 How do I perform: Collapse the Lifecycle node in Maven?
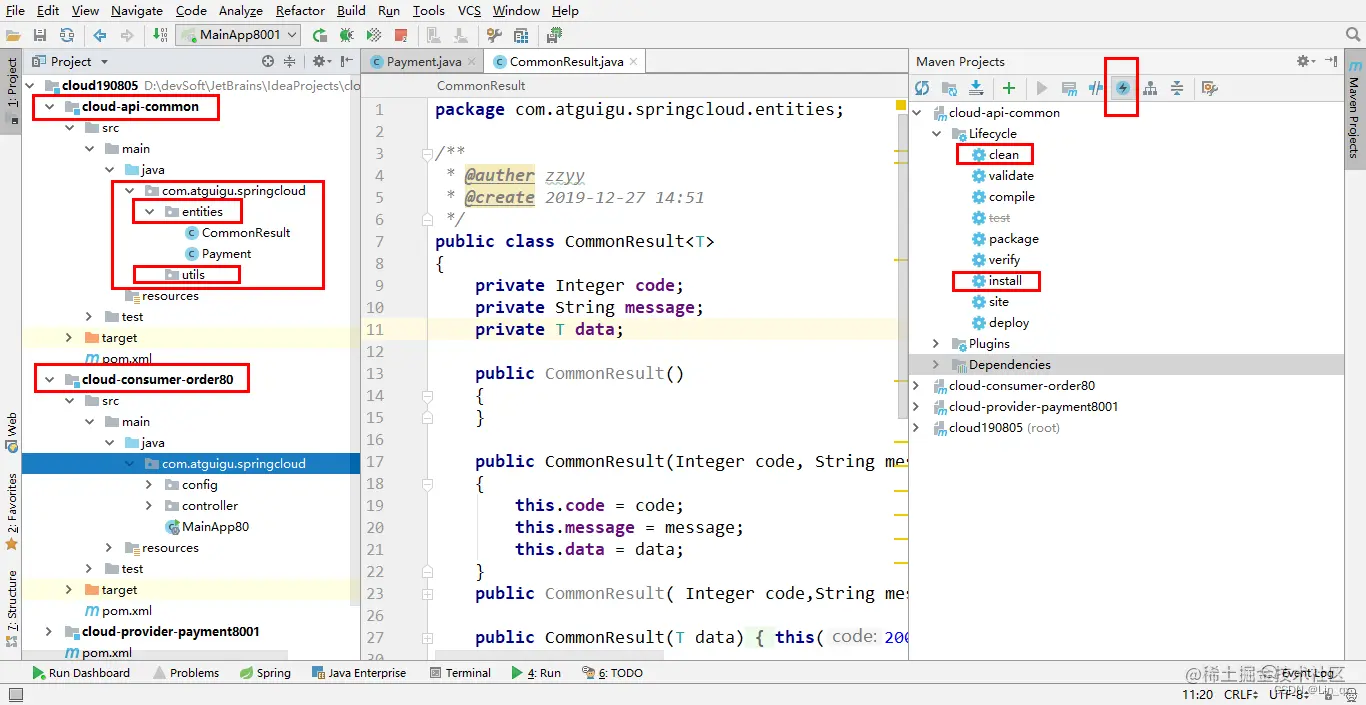[936, 134]
